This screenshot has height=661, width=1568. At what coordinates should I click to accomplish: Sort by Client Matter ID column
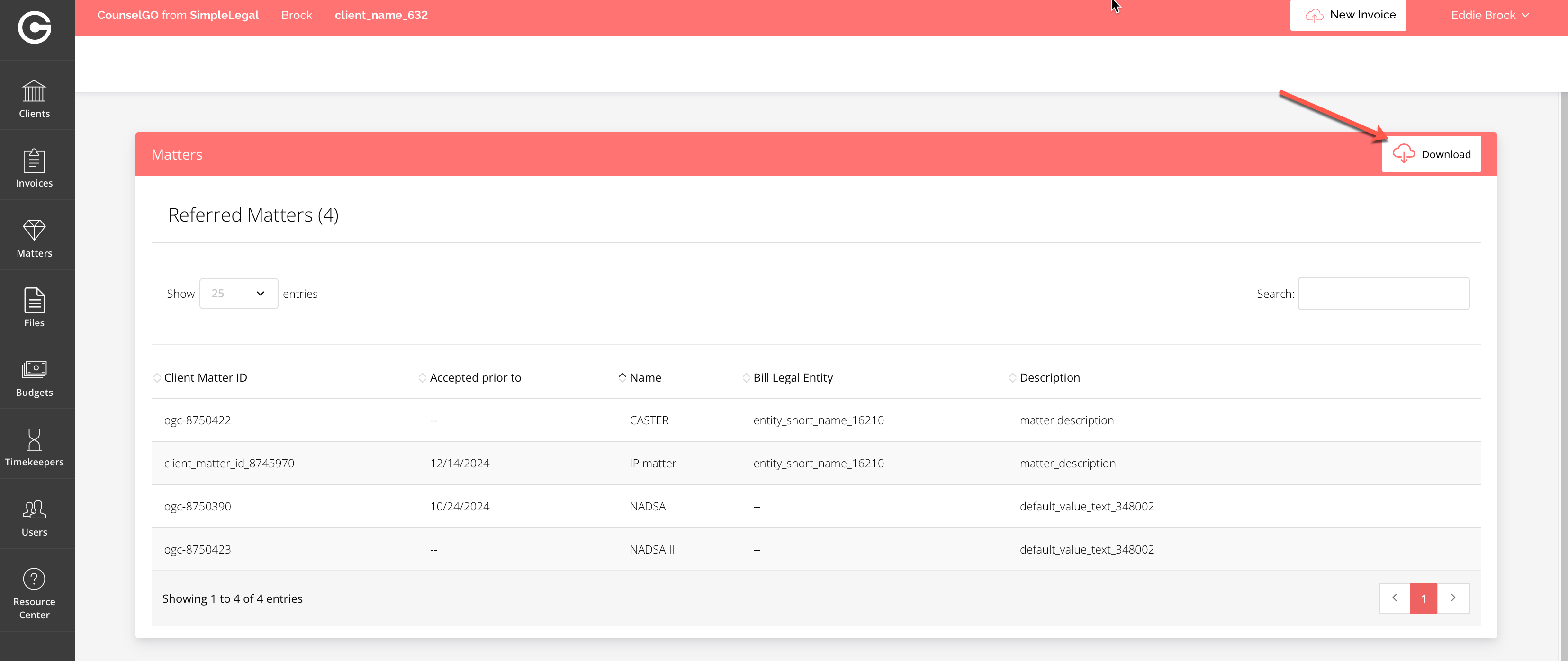205,377
